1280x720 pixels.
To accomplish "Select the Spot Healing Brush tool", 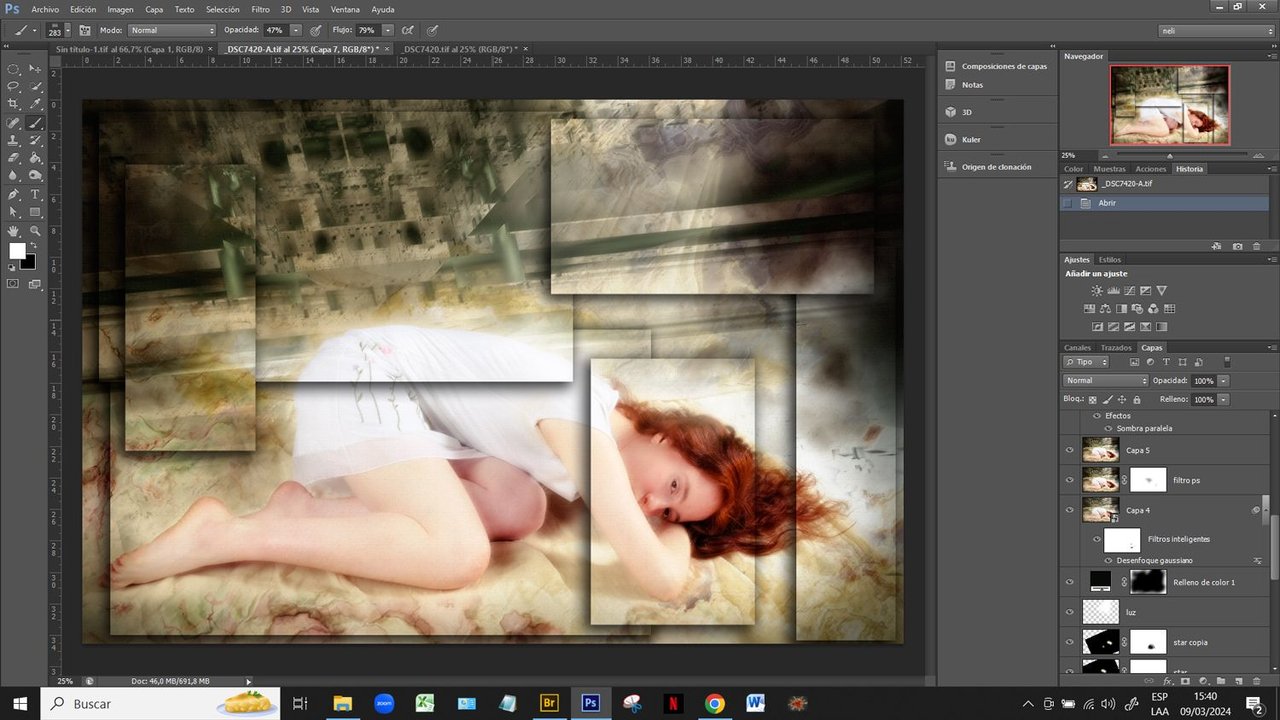I will [14, 123].
